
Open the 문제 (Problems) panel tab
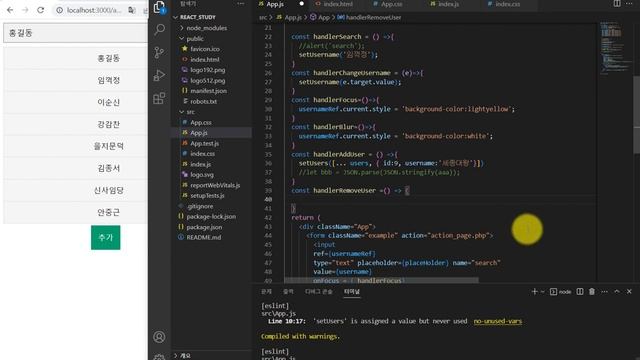click(266, 291)
